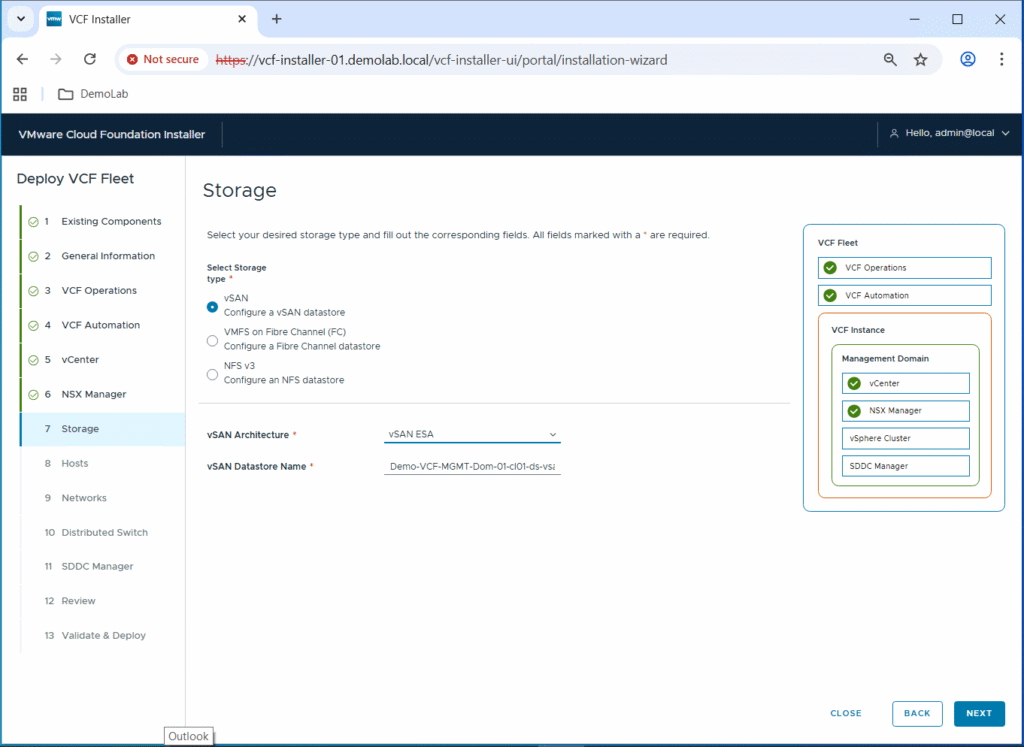Expand the vSAN Architecture dropdown
Viewport: 1024px width, 747px height.
coord(472,434)
